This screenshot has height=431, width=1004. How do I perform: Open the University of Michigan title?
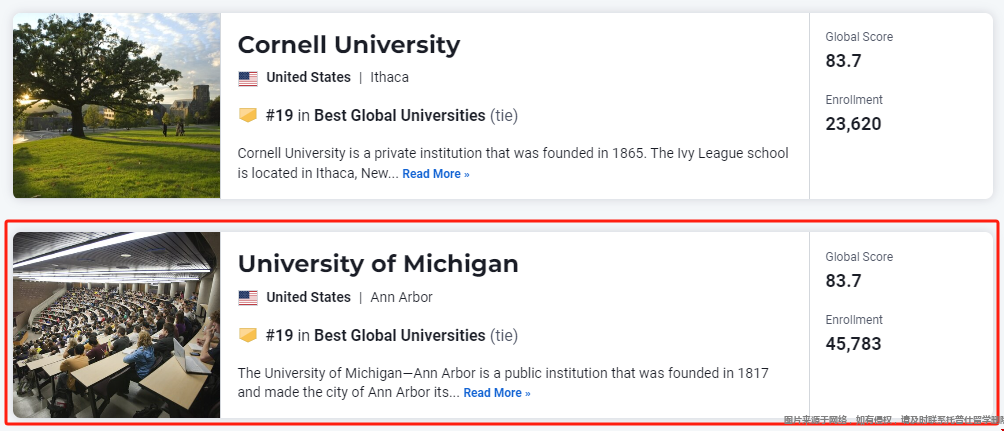[x=378, y=264]
